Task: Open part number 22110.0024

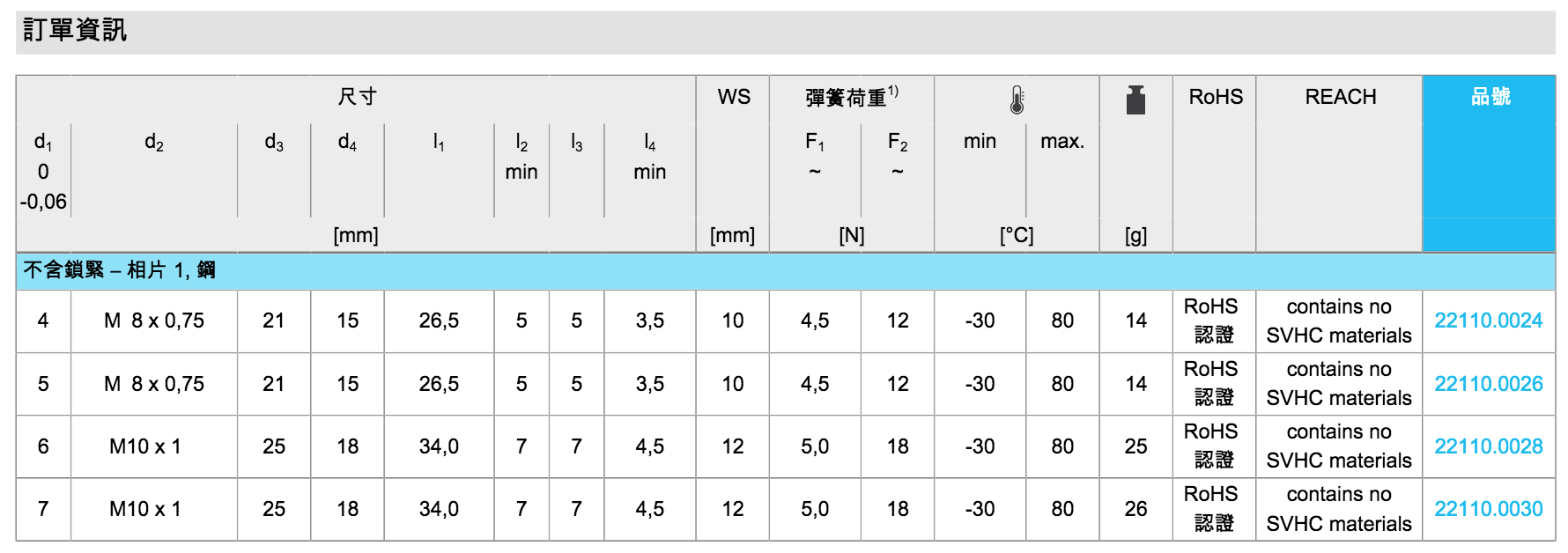Action: tap(1488, 321)
